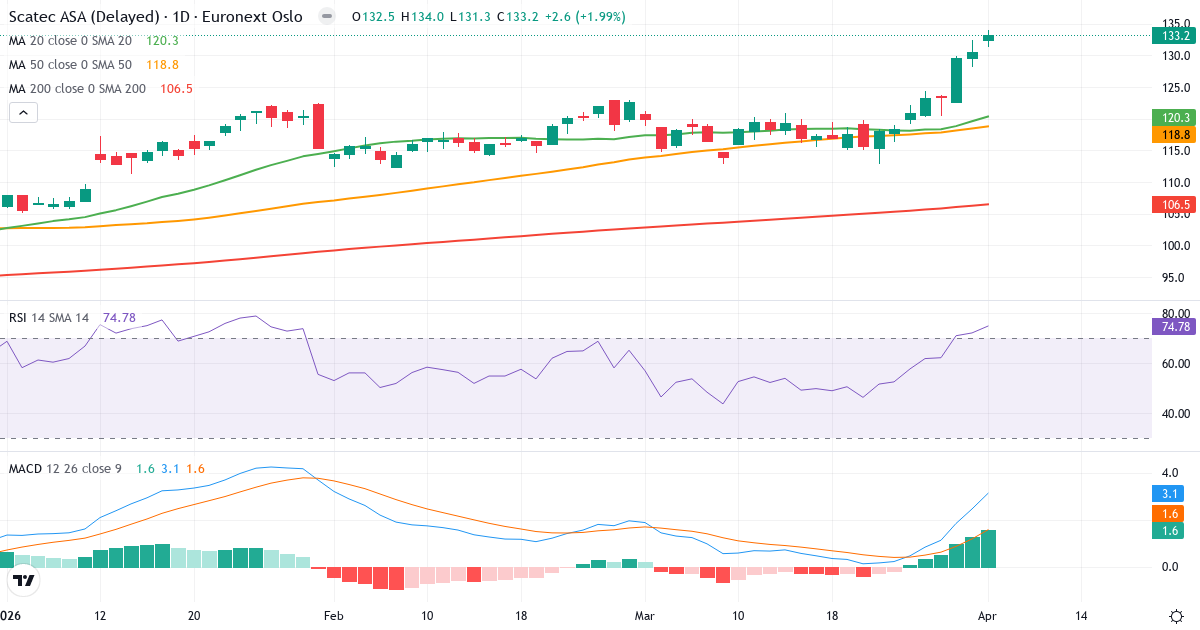Click the green 120.3 MA price tag
The height and width of the screenshot is (630, 1200).
click(x=1175, y=118)
